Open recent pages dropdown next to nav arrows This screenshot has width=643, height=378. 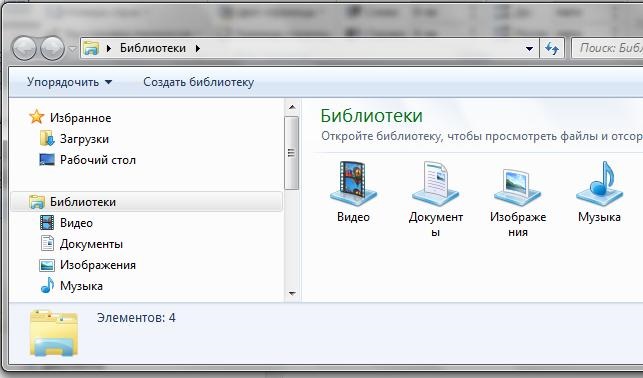click(x=72, y=49)
